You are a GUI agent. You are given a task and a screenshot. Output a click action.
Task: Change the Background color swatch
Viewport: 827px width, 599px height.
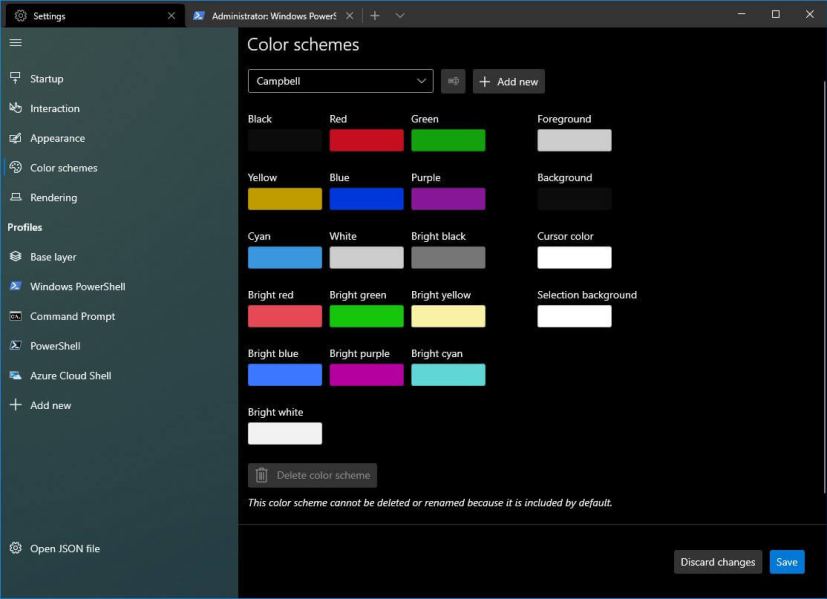574,199
